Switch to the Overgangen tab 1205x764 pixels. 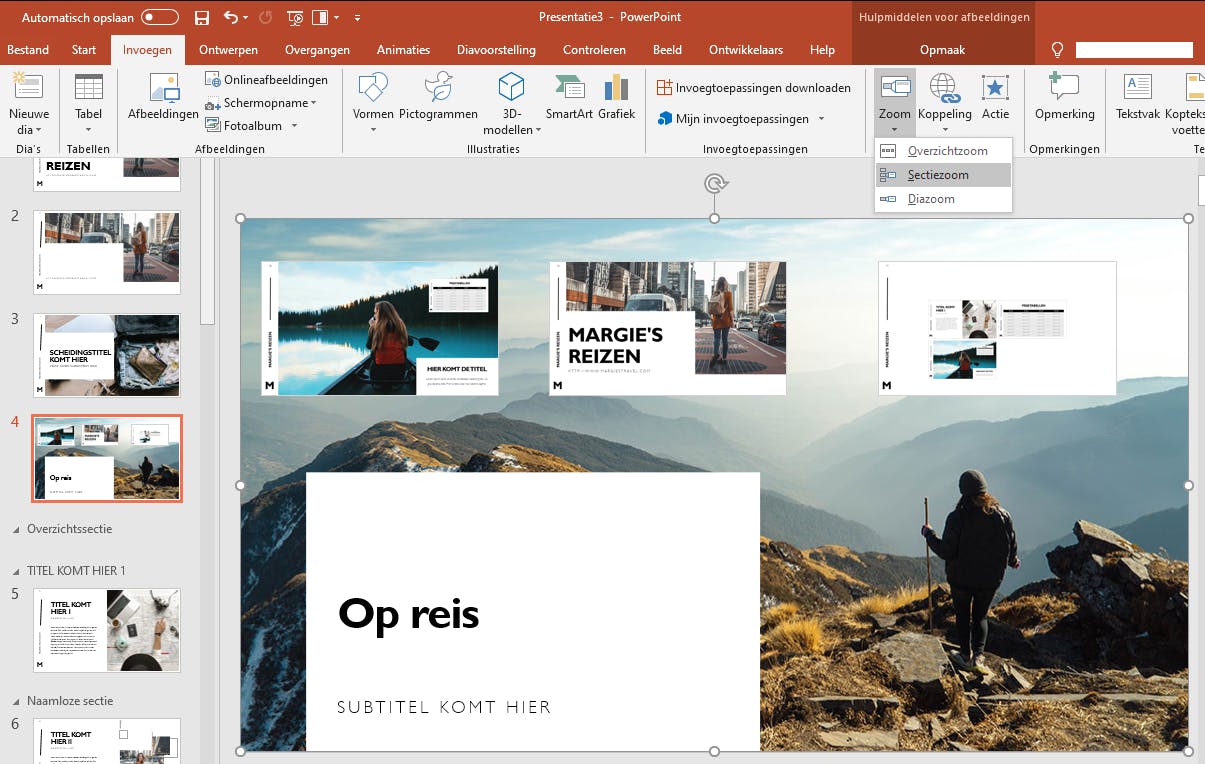pos(317,50)
